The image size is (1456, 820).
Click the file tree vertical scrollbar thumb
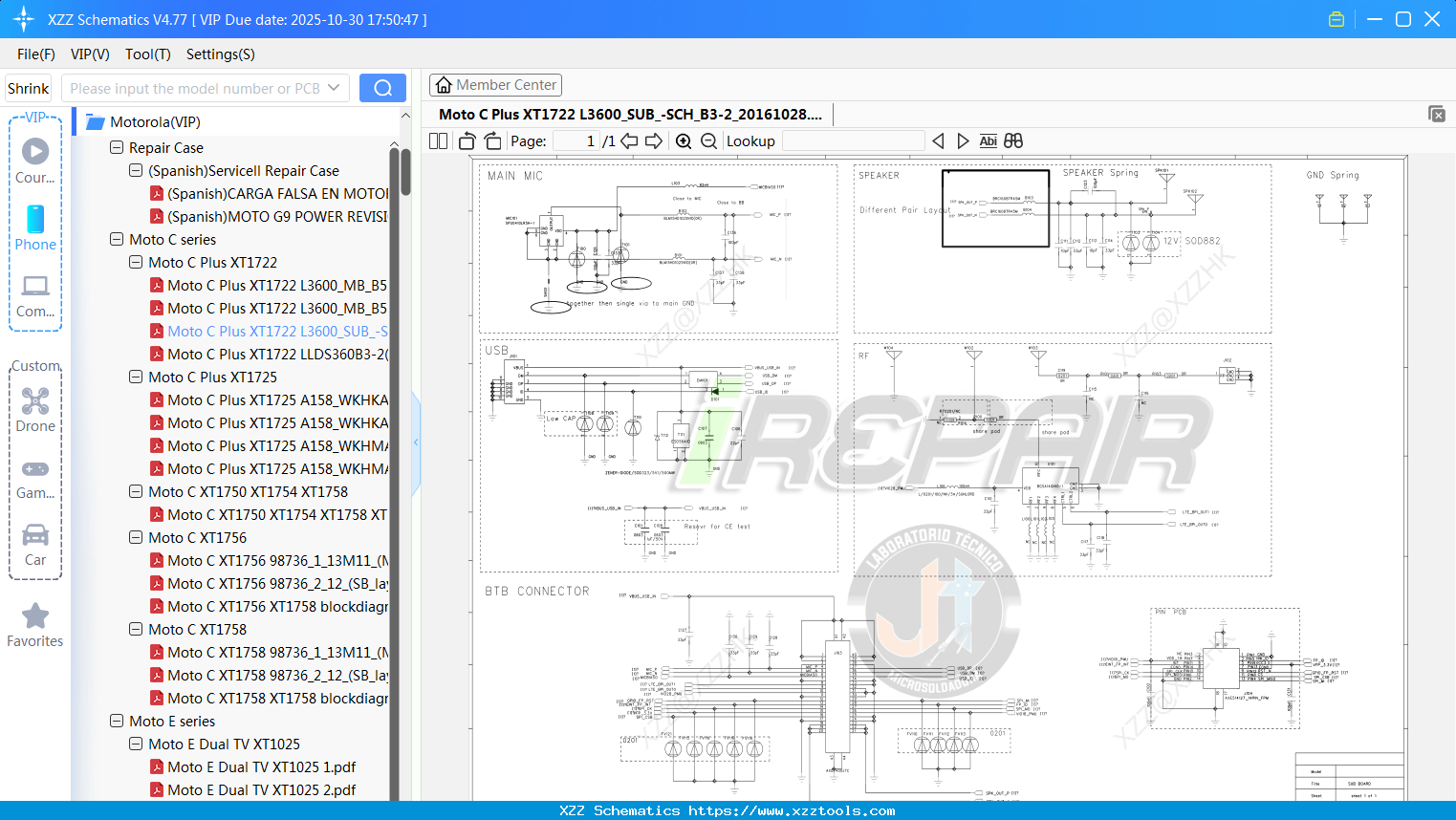point(405,172)
